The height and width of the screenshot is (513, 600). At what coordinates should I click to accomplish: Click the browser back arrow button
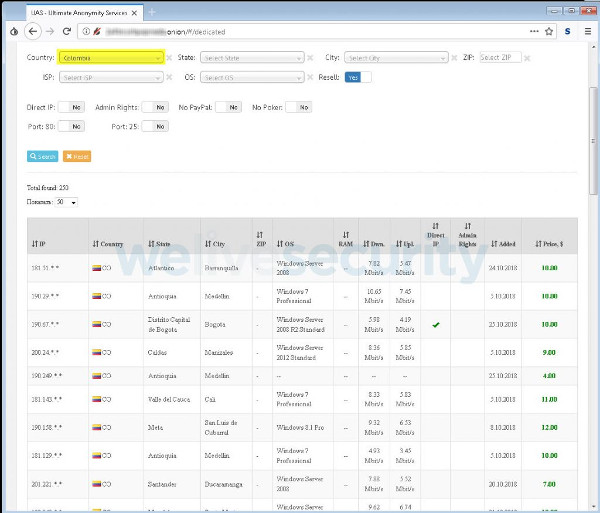coord(31,31)
